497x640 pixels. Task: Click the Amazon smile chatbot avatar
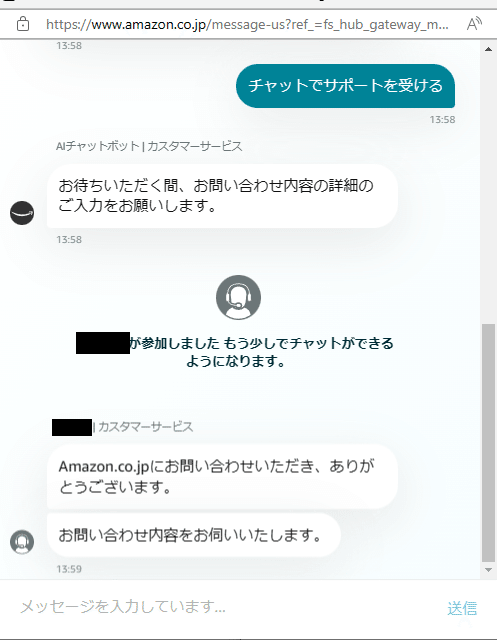coord(22,213)
